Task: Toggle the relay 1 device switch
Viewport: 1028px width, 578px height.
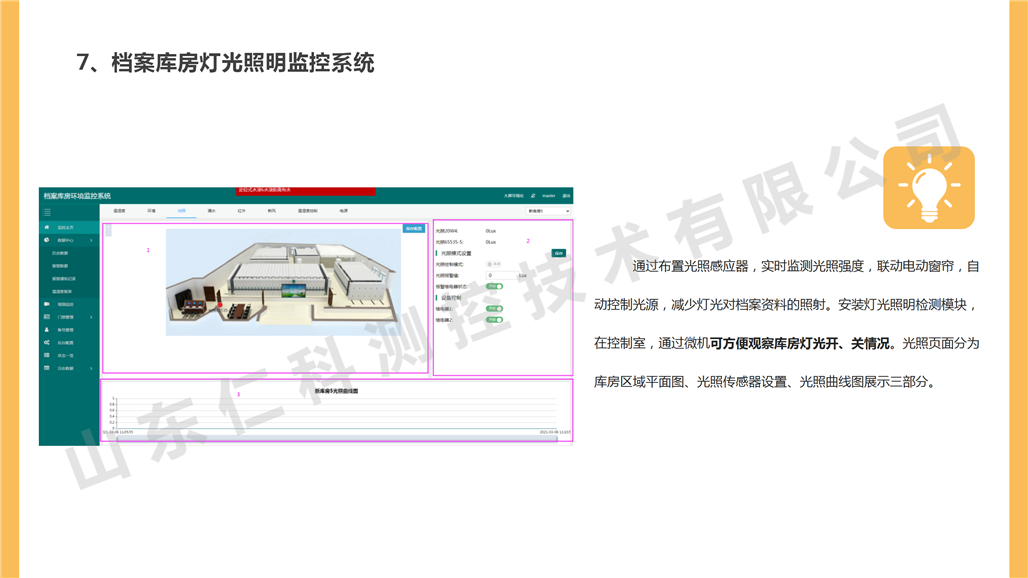Action: coord(494,309)
